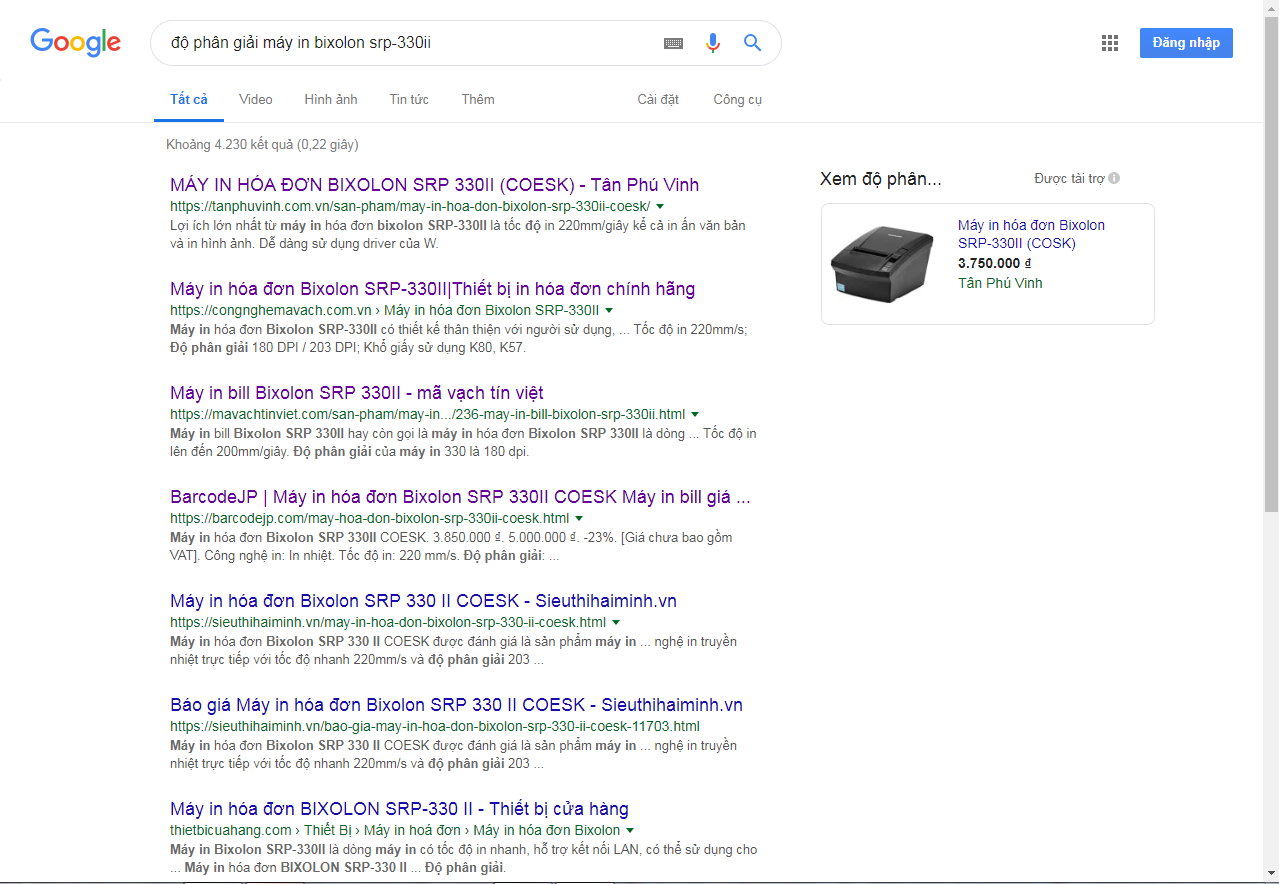Open Máy in hóa đơn Sieuthihaiminh.vn result
1279x884 pixels.
tap(423, 601)
